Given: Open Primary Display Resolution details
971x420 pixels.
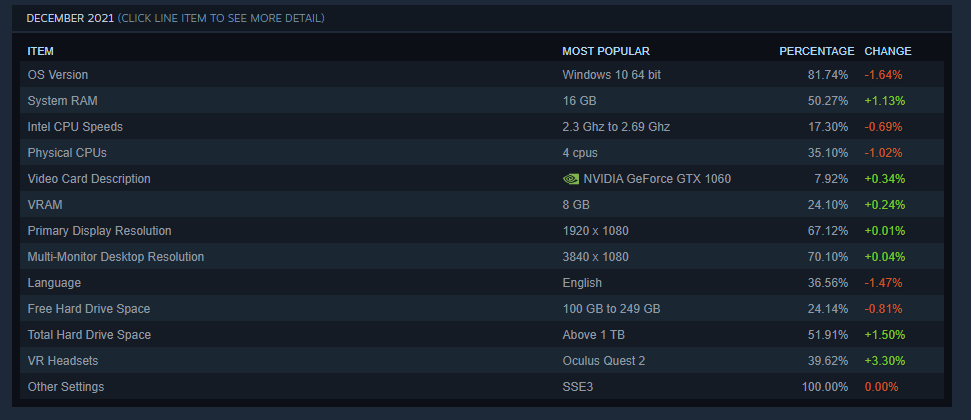Looking at the screenshot, I should click(x=99, y=231).
